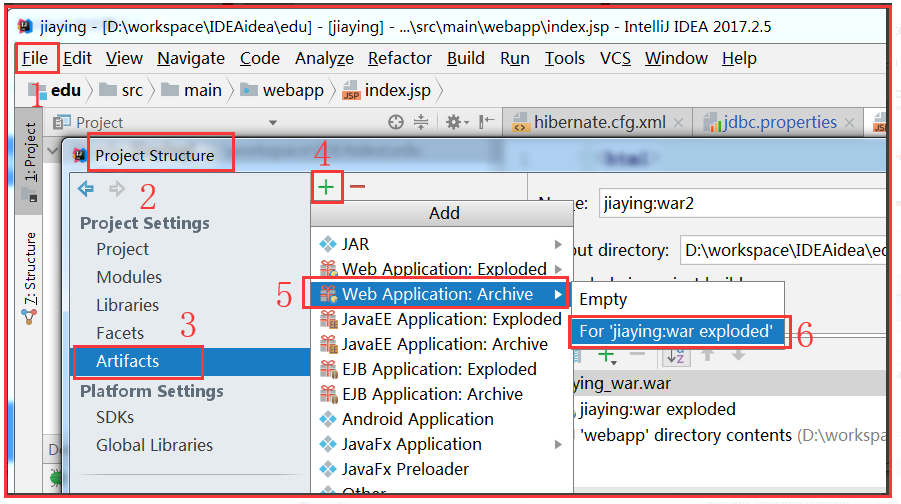901x504 pixels.
Task: Open the Project view dropdown
Action: tap(273, 122)
